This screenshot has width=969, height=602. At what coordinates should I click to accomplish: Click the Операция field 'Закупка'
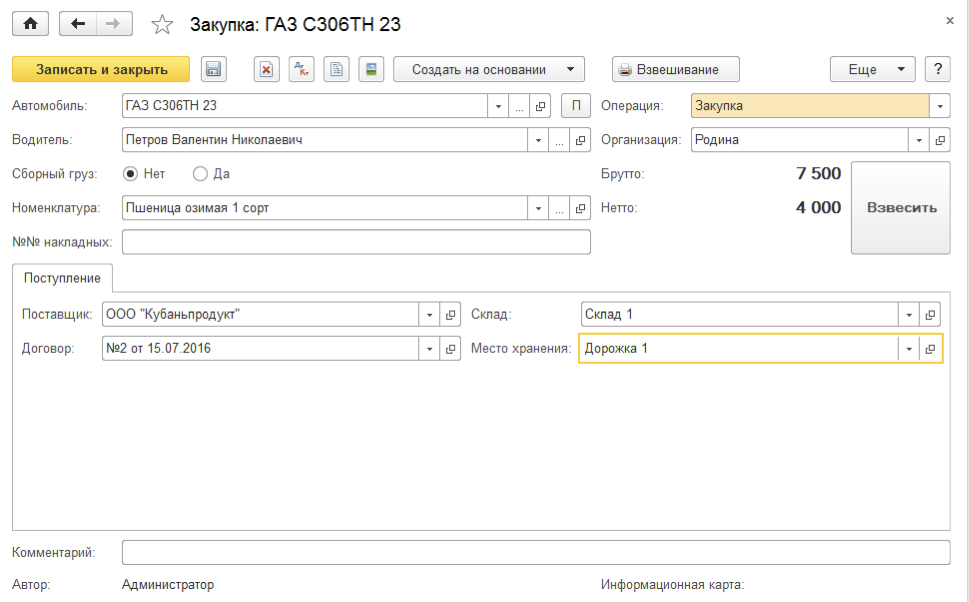(810, 106)
